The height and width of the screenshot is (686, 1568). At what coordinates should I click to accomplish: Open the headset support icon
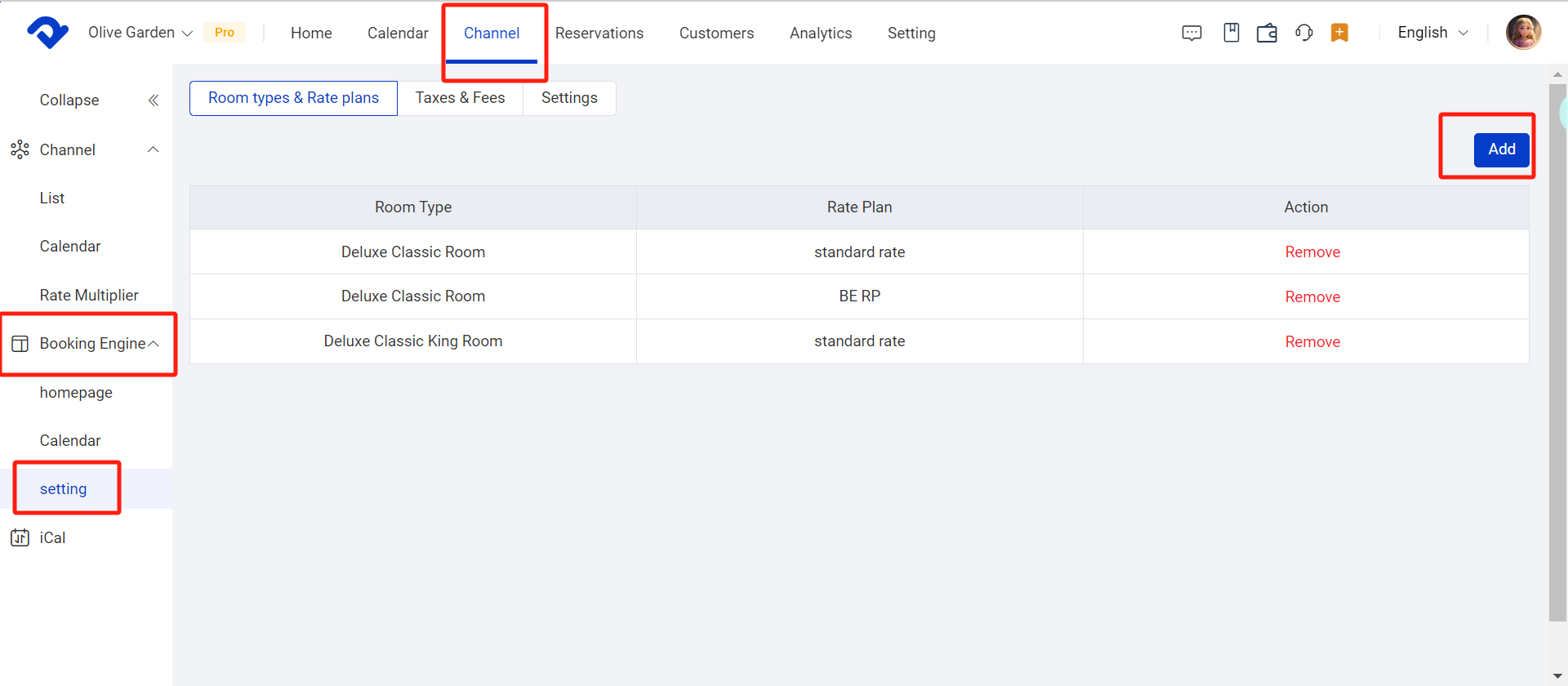coord(1303,33)
